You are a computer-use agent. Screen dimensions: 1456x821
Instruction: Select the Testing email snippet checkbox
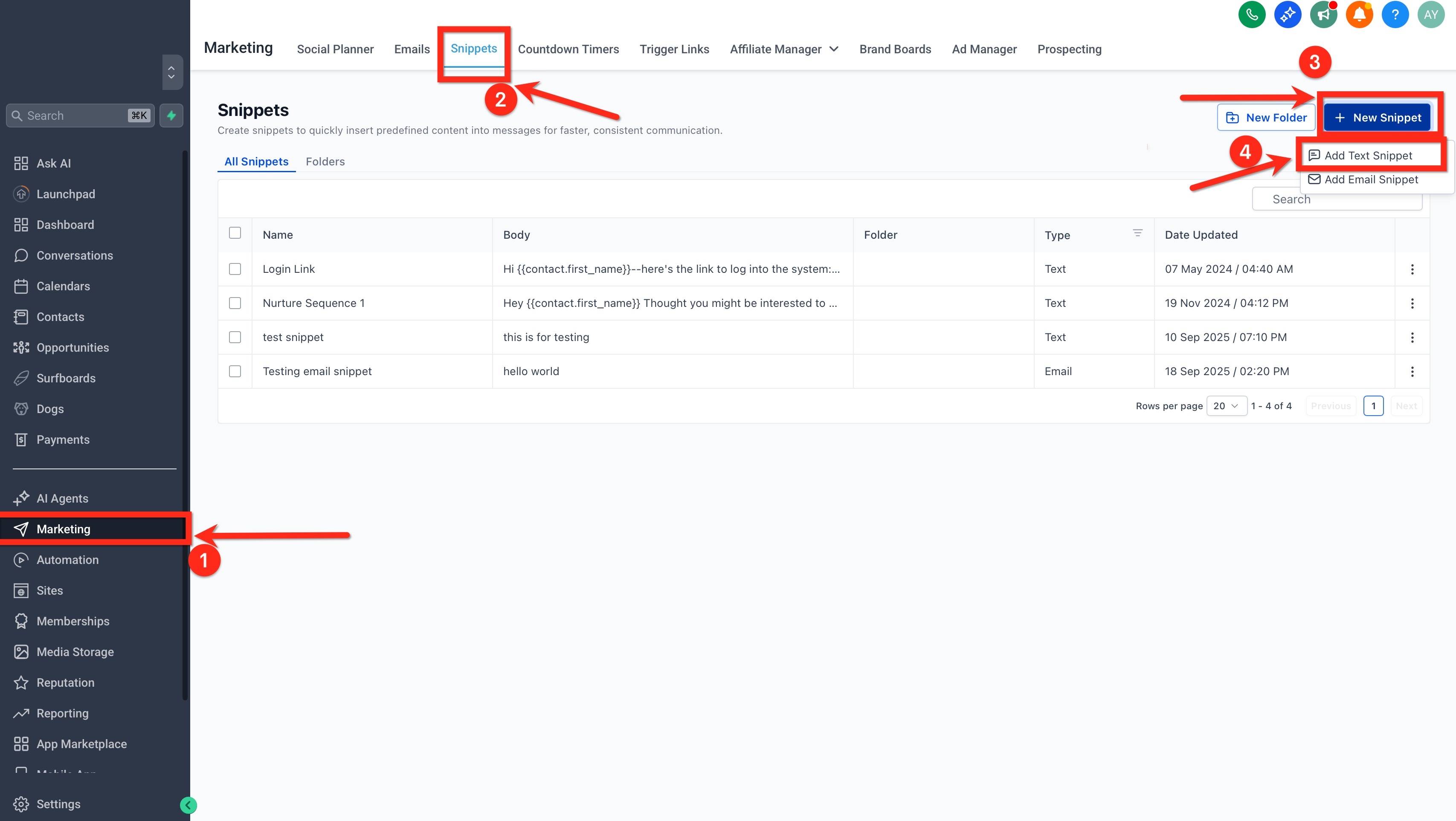point(235,371)
